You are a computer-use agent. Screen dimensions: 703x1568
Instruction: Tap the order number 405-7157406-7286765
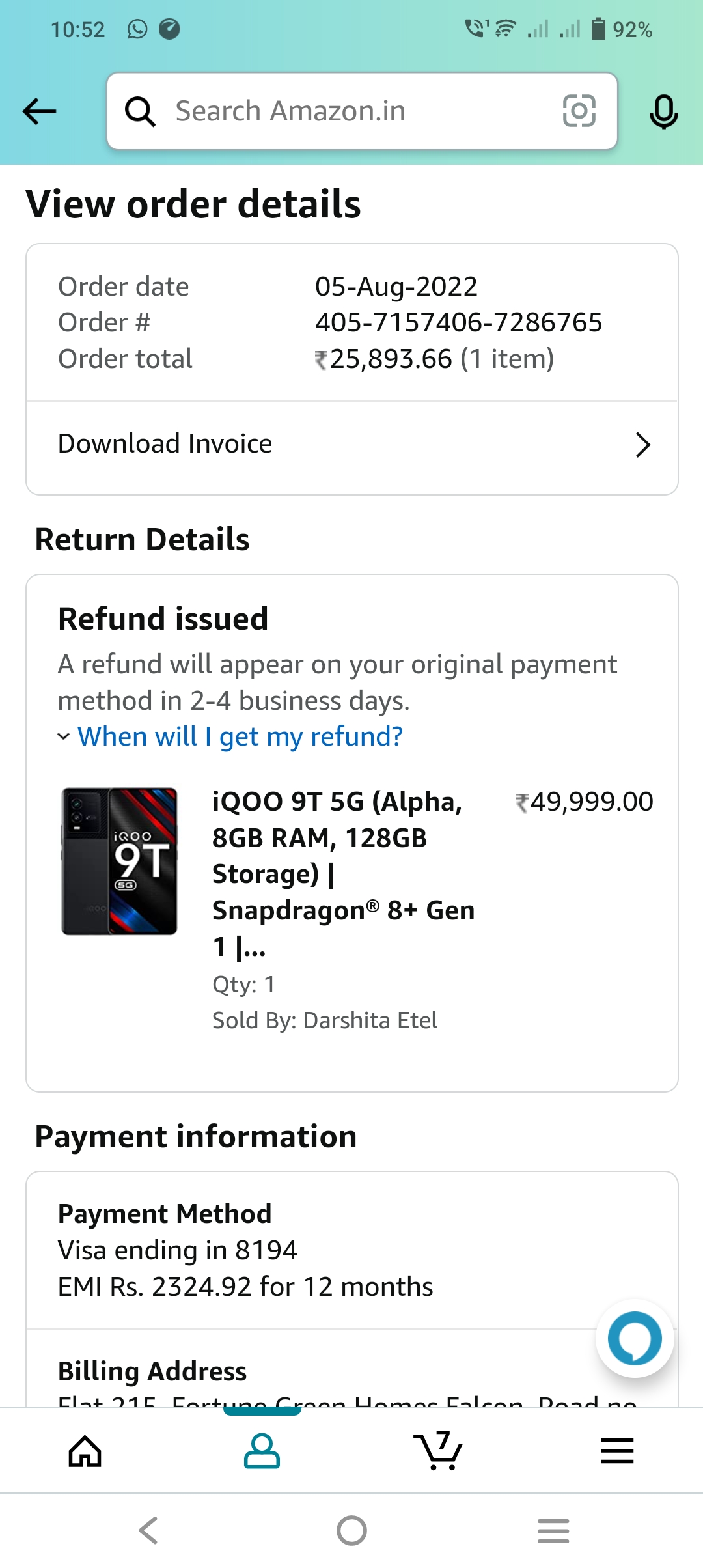[x=458, y=322]
